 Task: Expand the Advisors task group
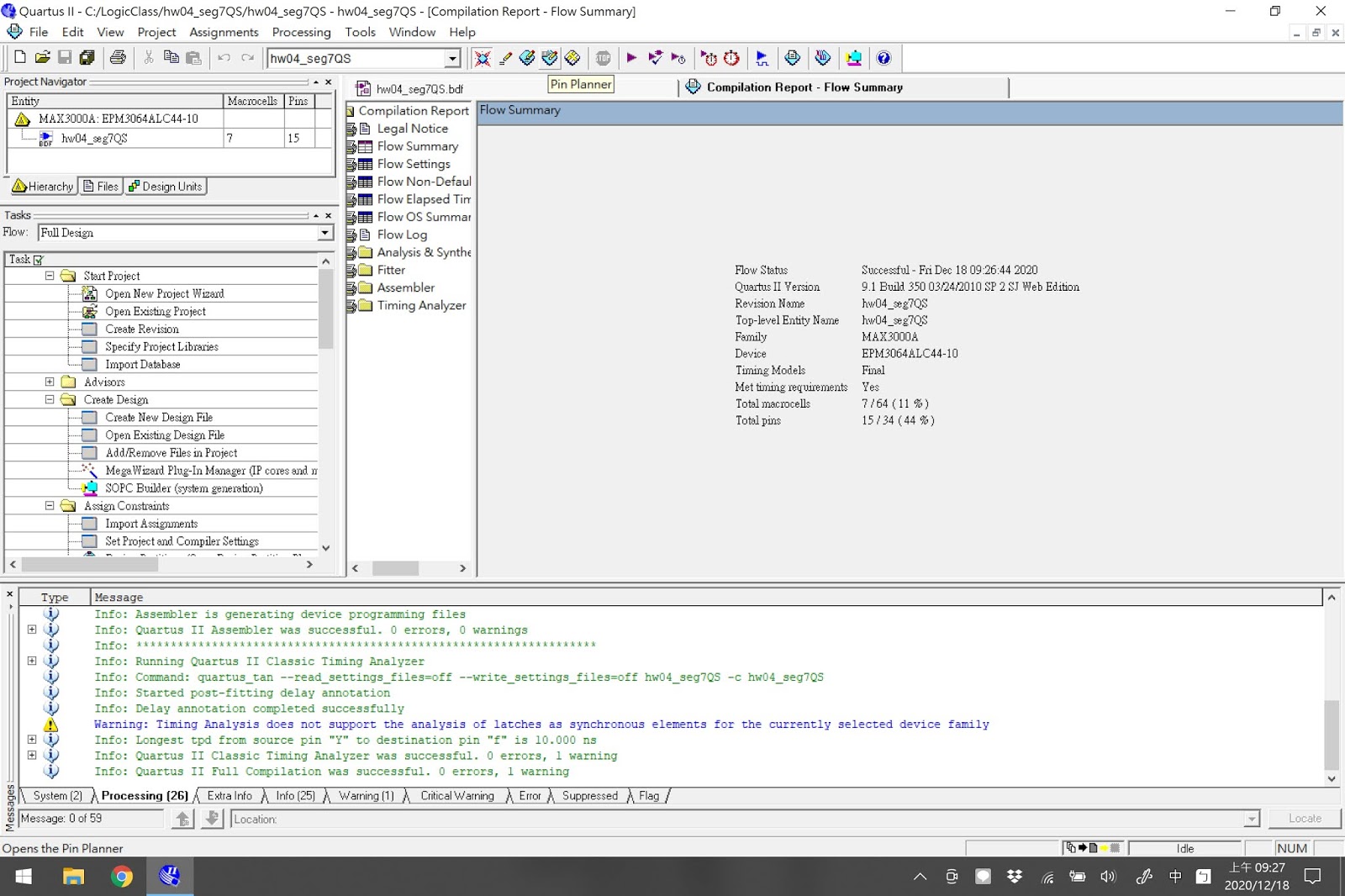point(50,382)
